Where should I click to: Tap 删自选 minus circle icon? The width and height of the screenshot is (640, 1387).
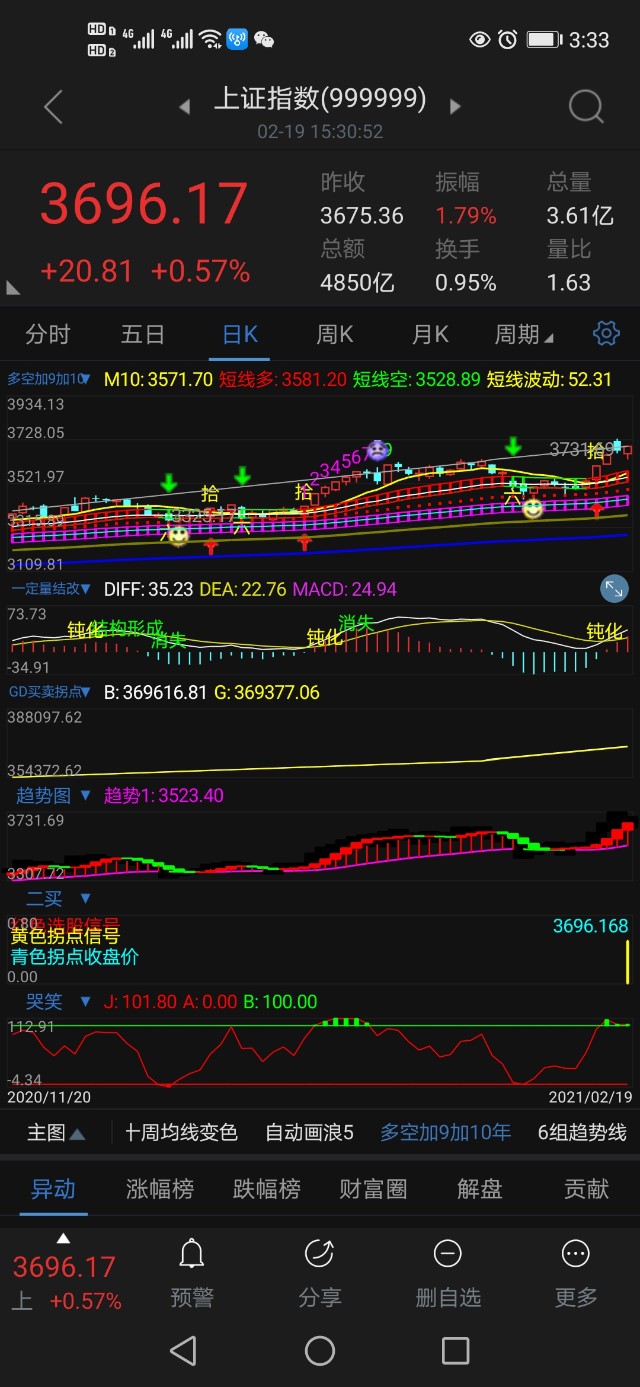pyautogui.click(x=447, y=1254)
